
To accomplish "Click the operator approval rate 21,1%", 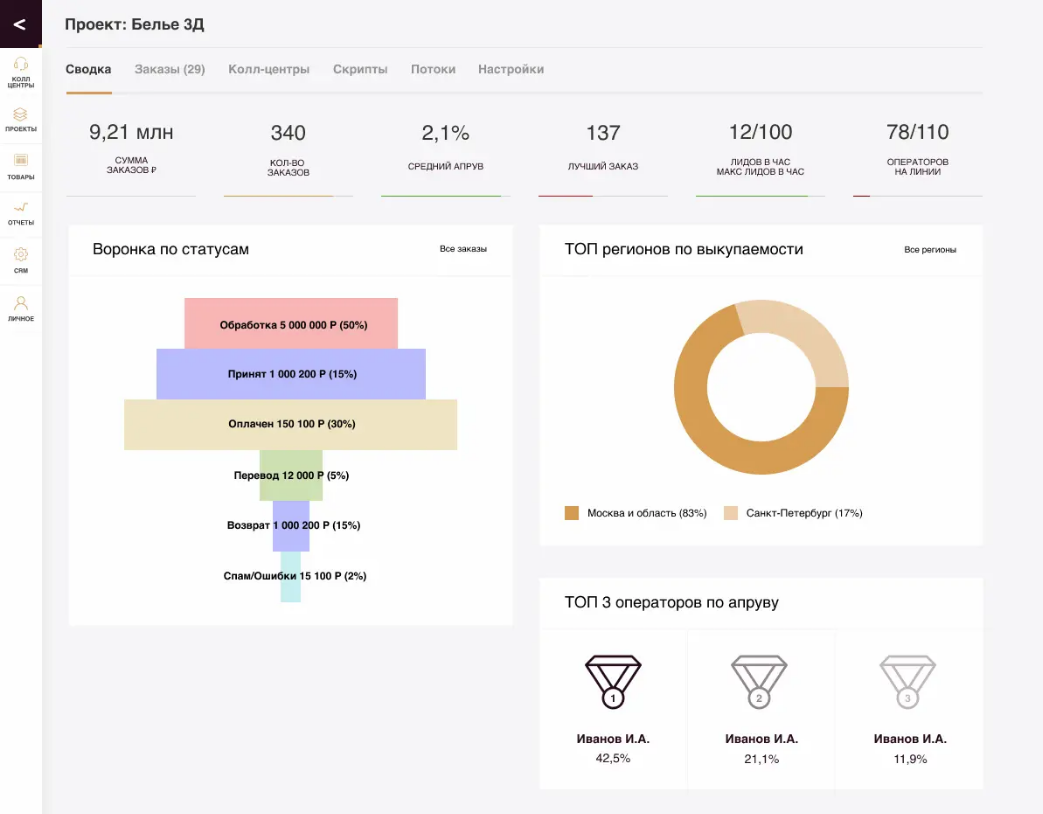I will coord(761,759).
